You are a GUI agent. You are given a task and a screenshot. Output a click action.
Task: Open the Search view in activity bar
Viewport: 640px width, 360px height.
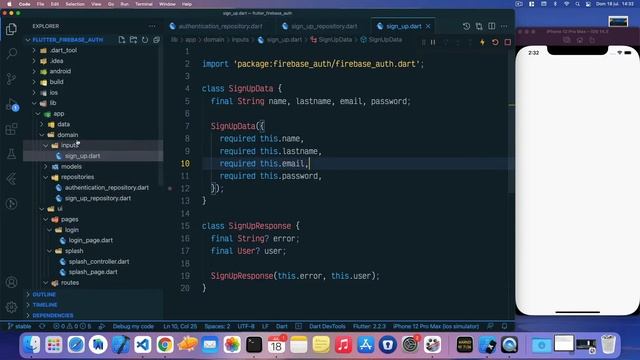click(x=11, y=53)
